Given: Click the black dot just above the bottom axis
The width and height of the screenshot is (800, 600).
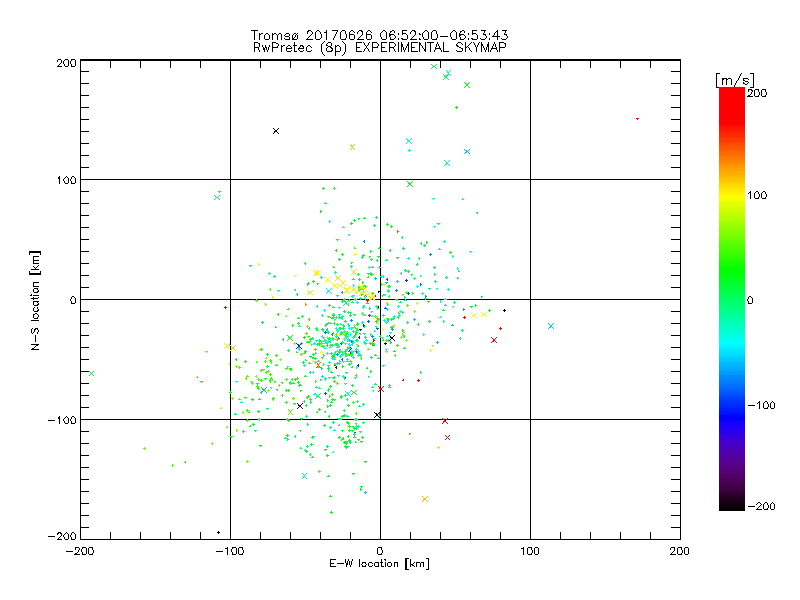Looking at the screenshot, I should pos(218,533).
